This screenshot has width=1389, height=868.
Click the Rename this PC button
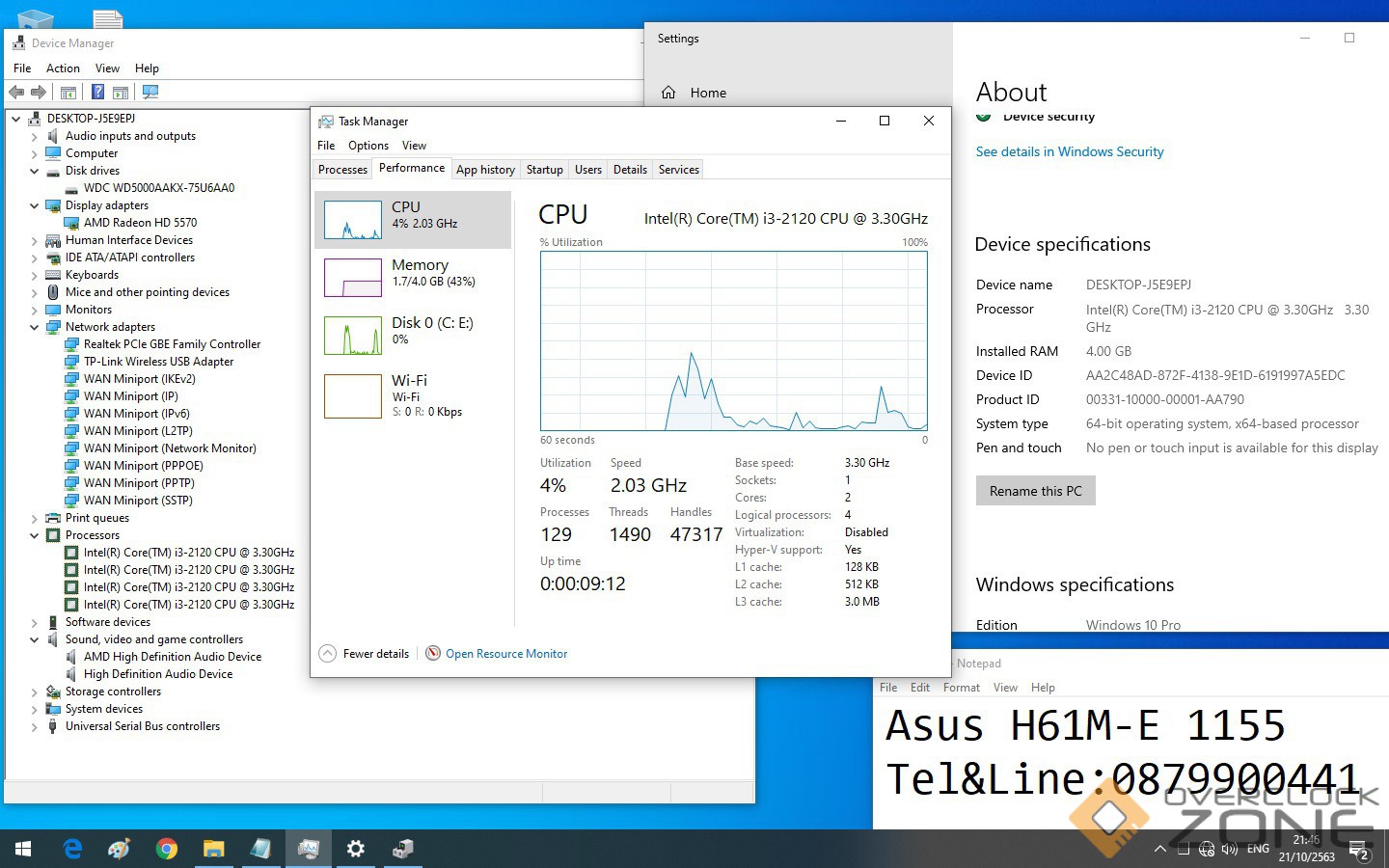point(1036,491)
